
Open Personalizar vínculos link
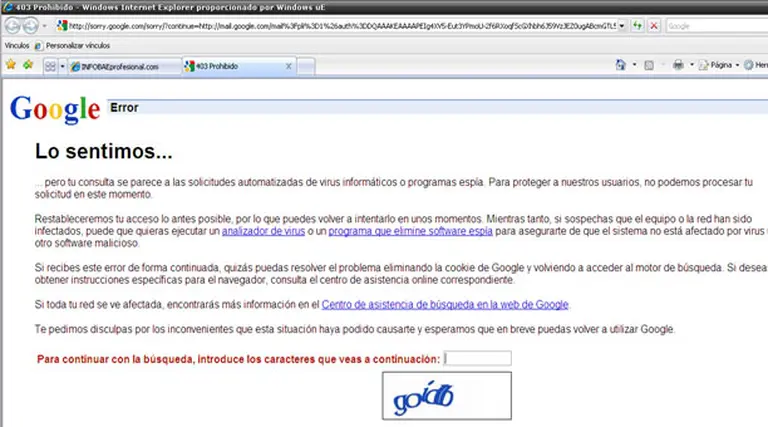coord(78,46)
